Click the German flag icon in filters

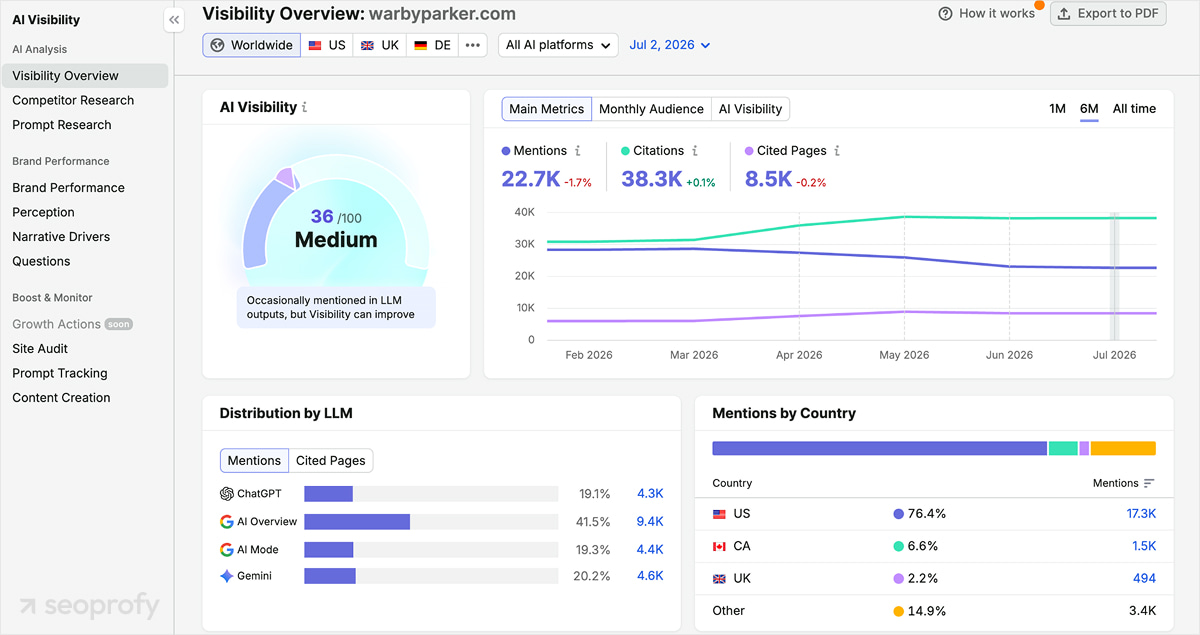(x=421, y=45)
